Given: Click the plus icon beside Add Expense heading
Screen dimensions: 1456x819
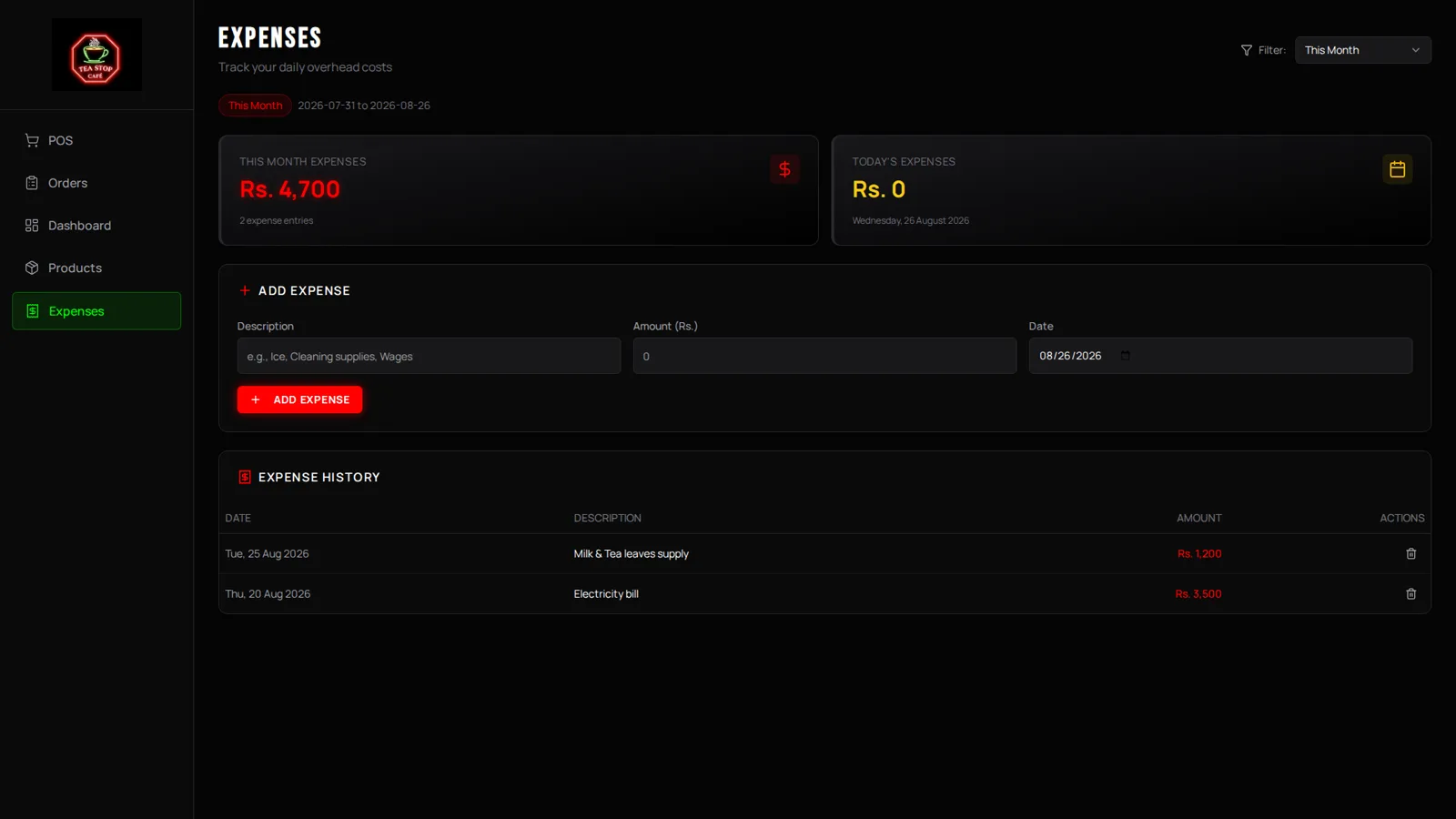Looking at the screenshot, I should [245, 290].
